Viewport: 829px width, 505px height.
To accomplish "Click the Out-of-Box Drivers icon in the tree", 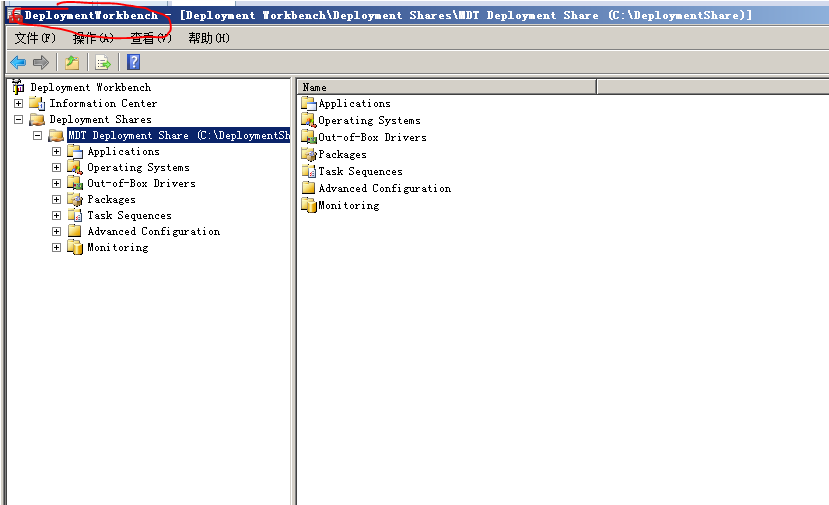I will [75, 183].
